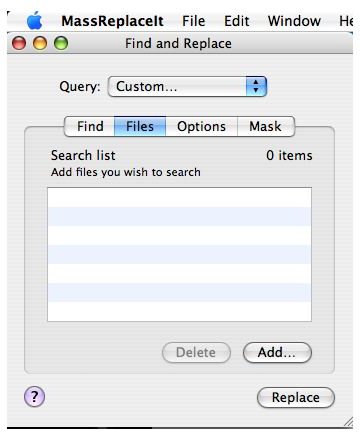Screen dimensions: 361x432
Task: Click the Add... button
Action: tap(277, 352)
